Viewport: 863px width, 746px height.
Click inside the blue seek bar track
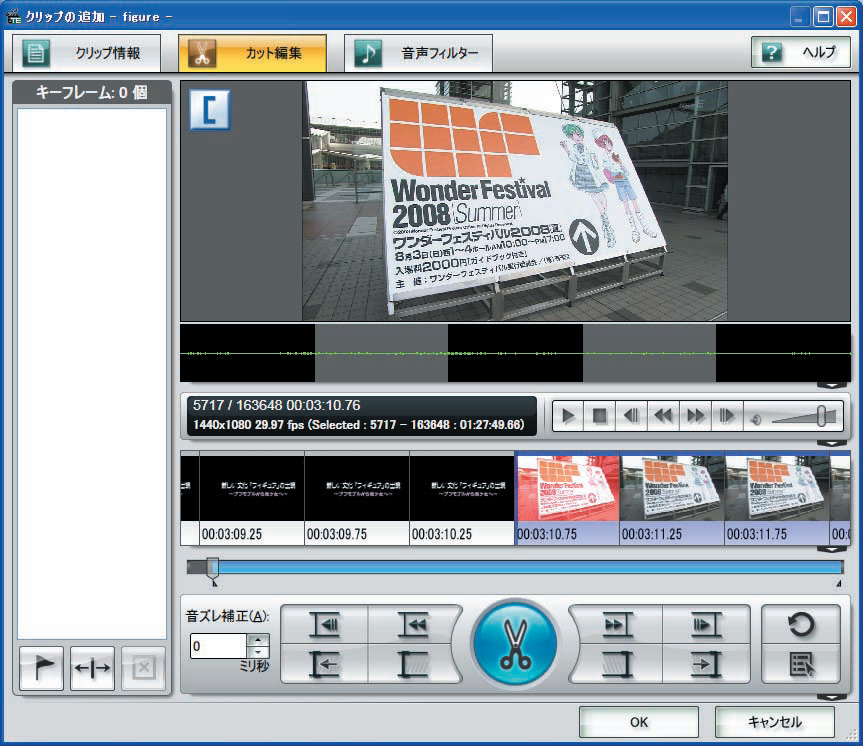515,567
